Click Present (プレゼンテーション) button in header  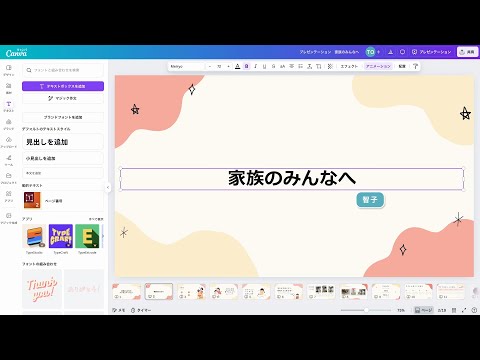432,52
